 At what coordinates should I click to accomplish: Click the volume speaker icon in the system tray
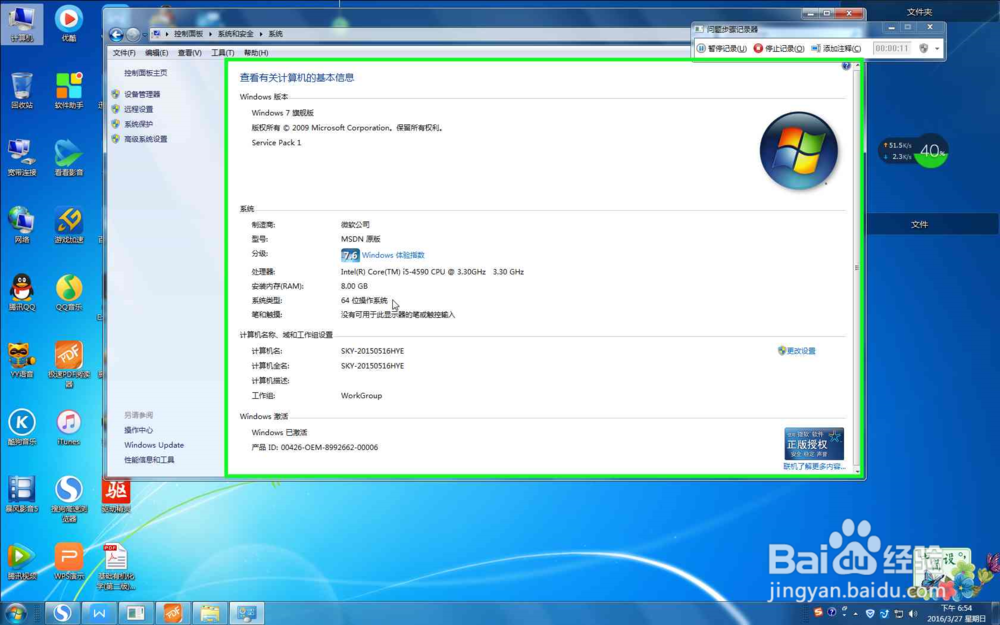(913, 614)
